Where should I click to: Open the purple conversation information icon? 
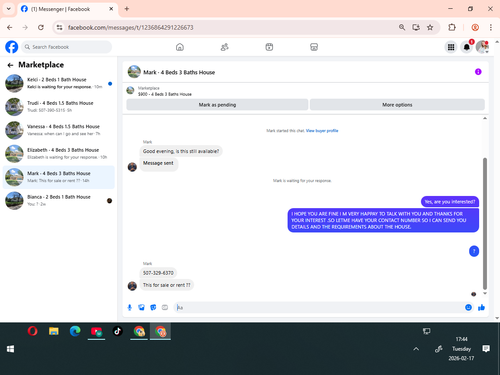(478, 72)
